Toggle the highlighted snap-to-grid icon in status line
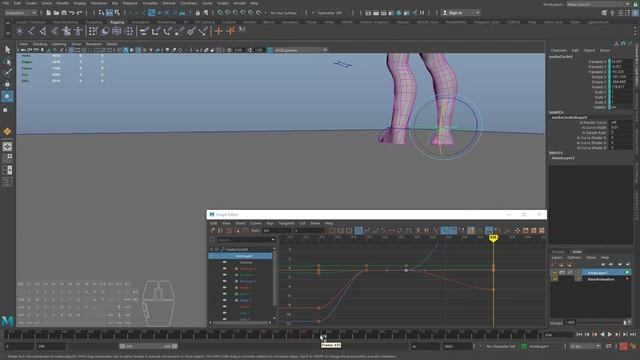This screenshot has height=360, width=640. [151, 13]
